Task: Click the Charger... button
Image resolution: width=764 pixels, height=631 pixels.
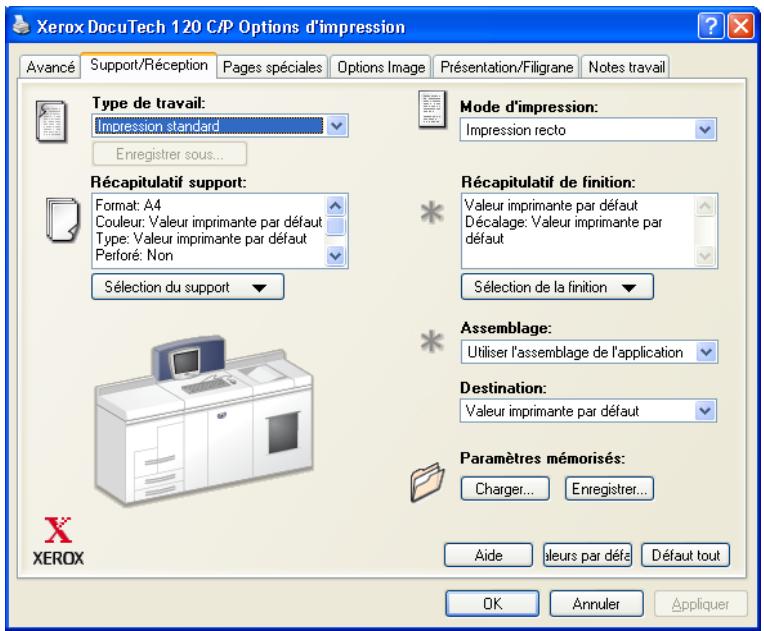Action: click(x=505, y=489)
